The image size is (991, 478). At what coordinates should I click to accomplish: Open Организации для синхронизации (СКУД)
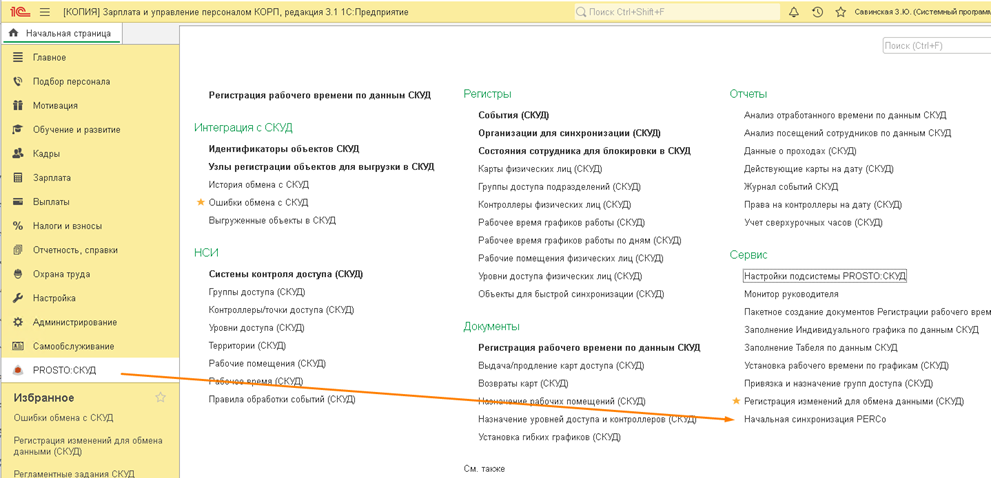point(569,133)
